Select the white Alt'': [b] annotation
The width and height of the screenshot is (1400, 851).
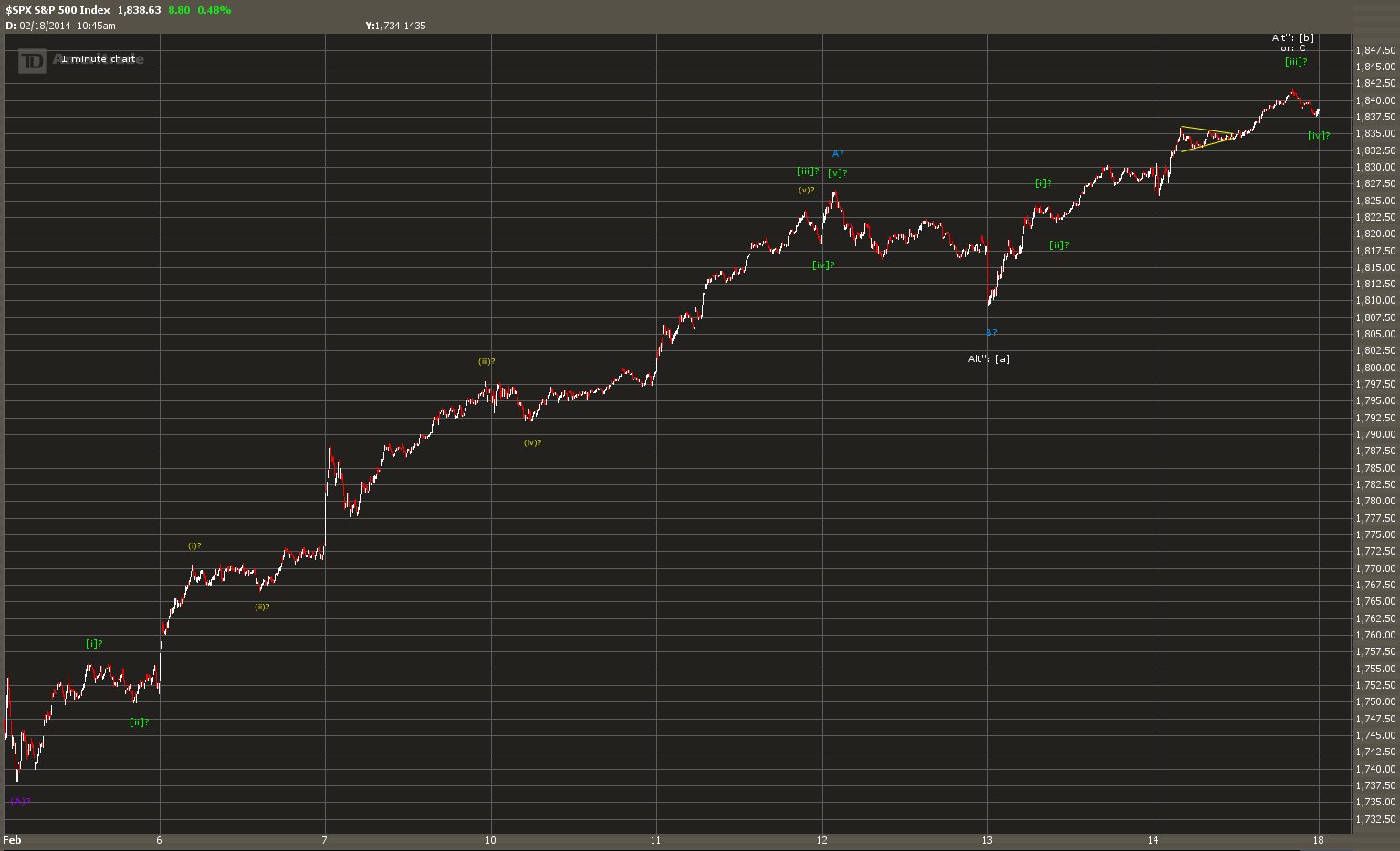[1293, 38]
